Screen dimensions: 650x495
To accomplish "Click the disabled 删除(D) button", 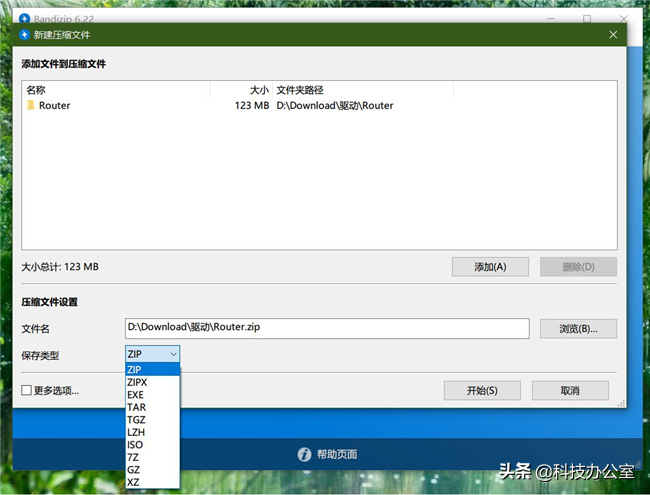I will point(578,267).
